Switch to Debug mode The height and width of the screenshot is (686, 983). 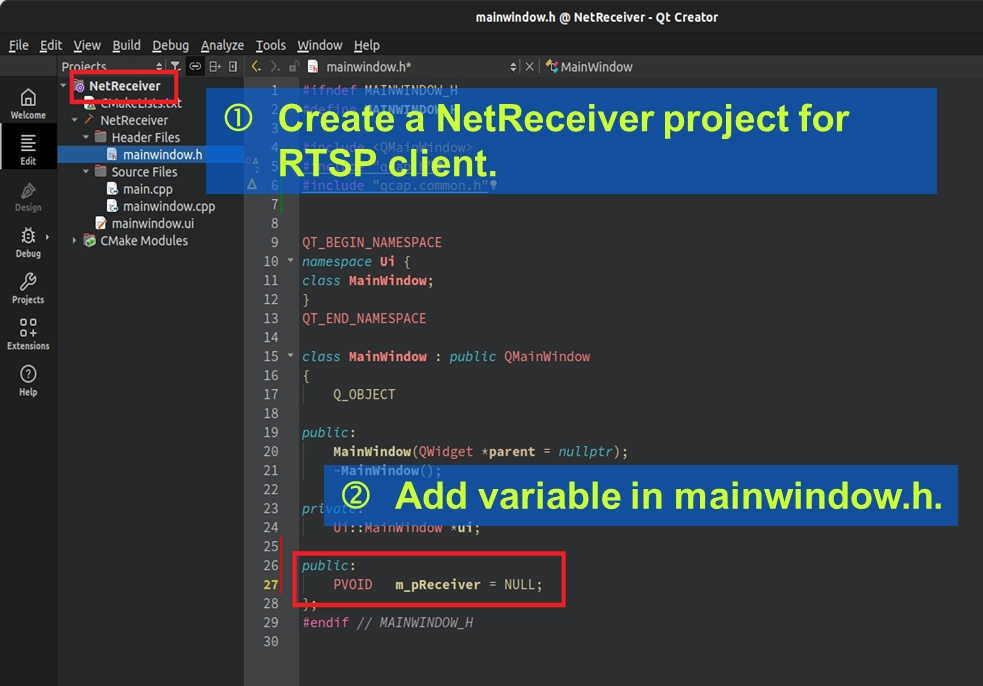(28, 243)
